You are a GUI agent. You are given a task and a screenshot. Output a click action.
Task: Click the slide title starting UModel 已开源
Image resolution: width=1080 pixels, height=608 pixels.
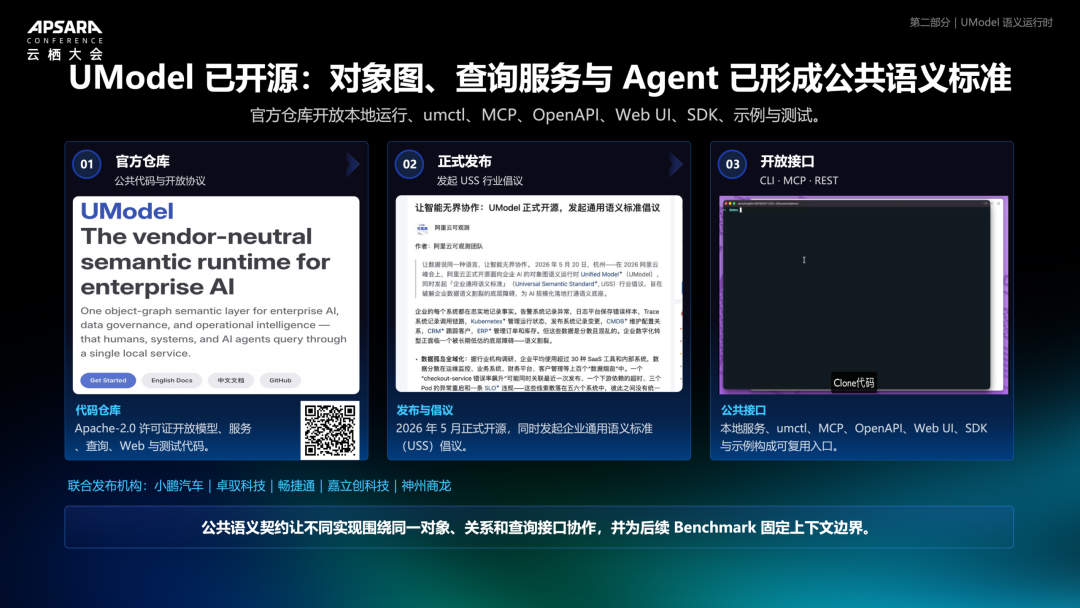click(x=540, y=78)
